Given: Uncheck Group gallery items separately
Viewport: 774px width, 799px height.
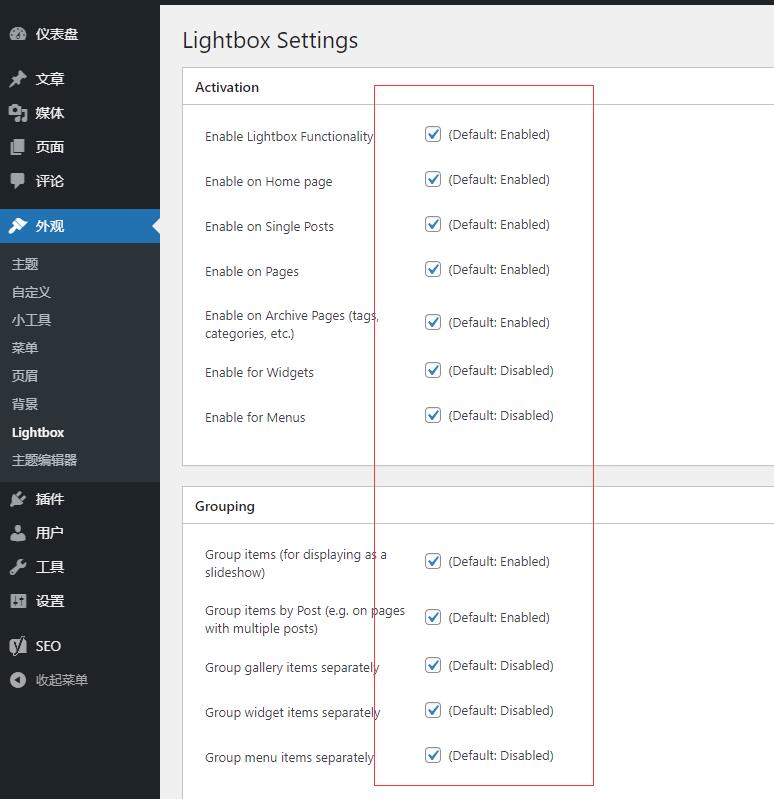Looking at the screenshot, I should coord(433,665).
